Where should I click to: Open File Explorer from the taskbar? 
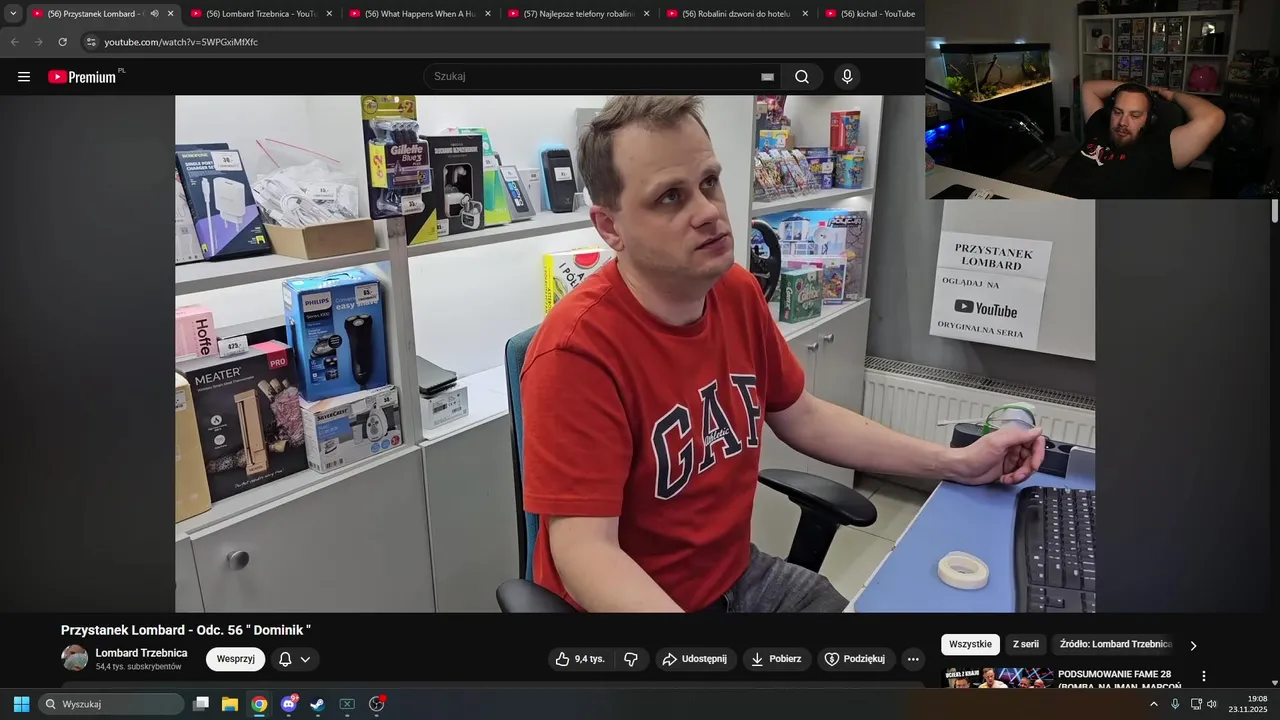(x=230, y=704)
